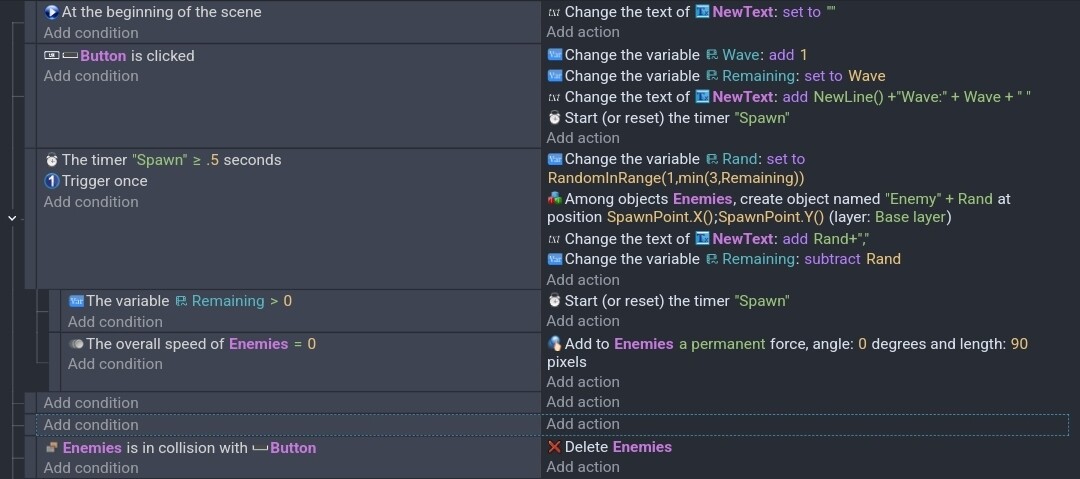Select the NewText object in first action
1080x479 pixels.
tap(742, 12)
